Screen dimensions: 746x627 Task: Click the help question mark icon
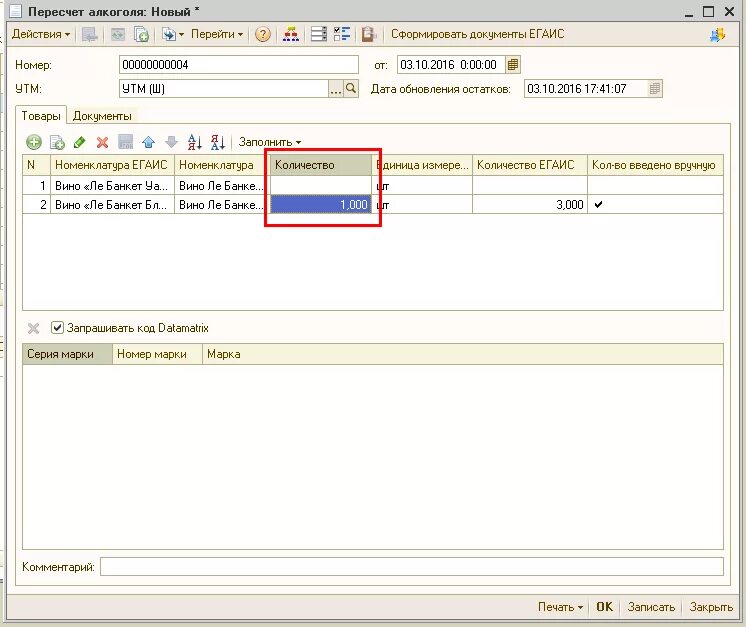[x=263, y=34]
